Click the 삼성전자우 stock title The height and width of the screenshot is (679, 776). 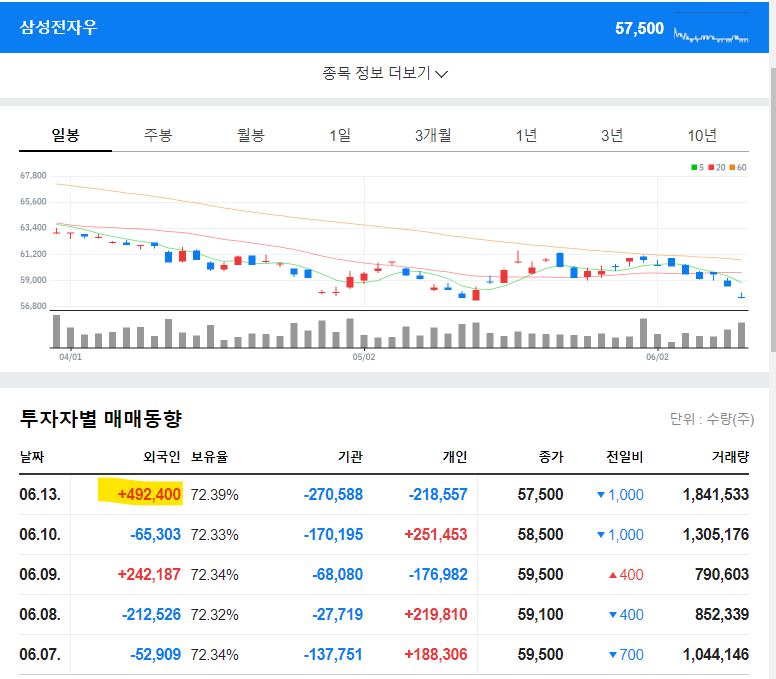click(58, 27)
